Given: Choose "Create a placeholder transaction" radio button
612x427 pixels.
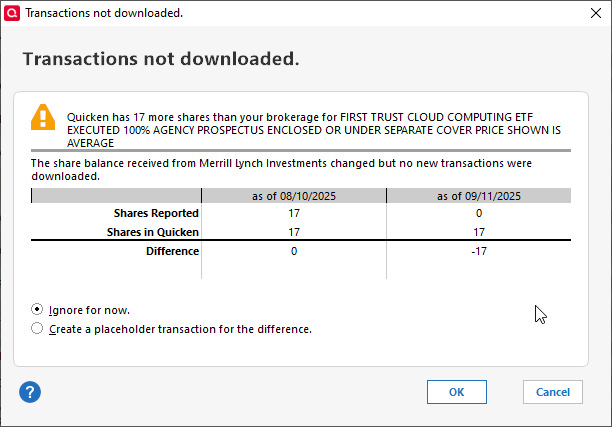Looking at the screenshot, I should point(38,328).
